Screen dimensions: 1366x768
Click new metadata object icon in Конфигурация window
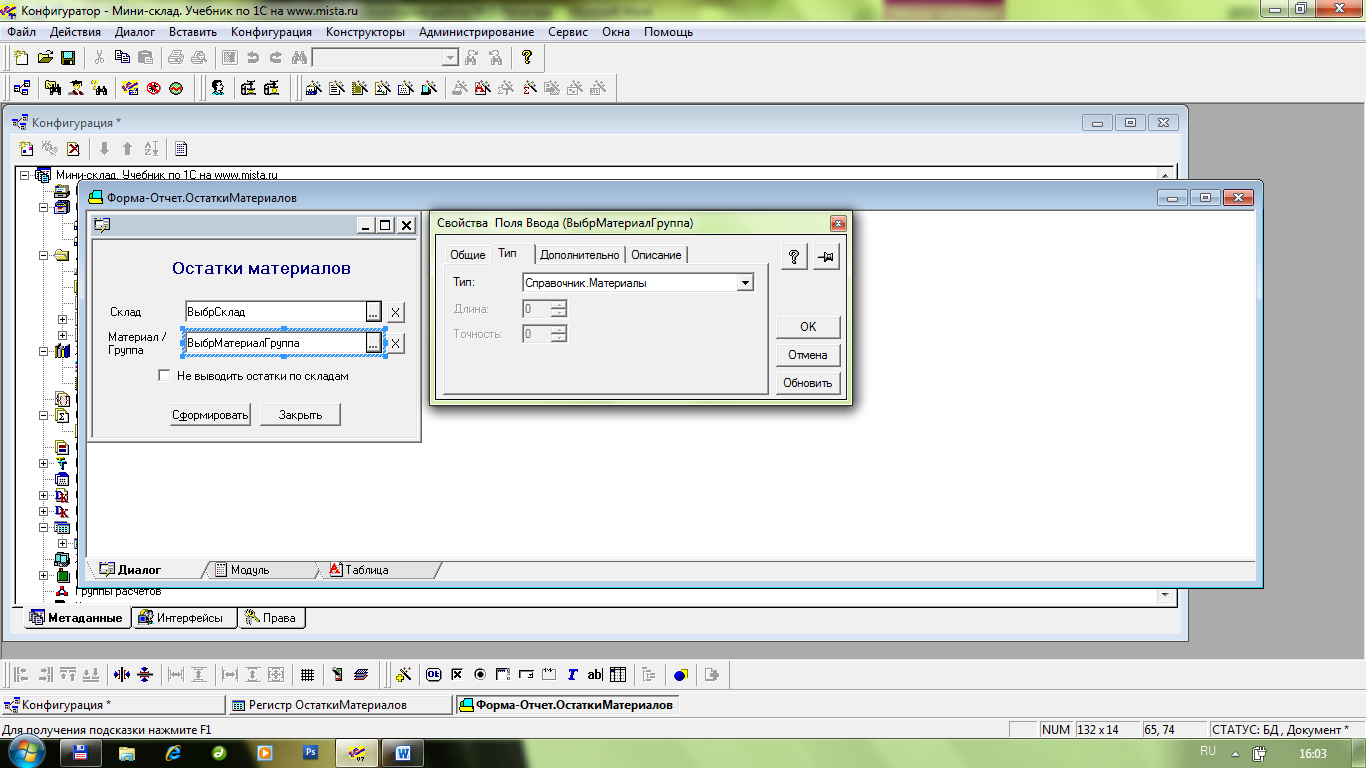pyautogui.click(x=27, y=149)
